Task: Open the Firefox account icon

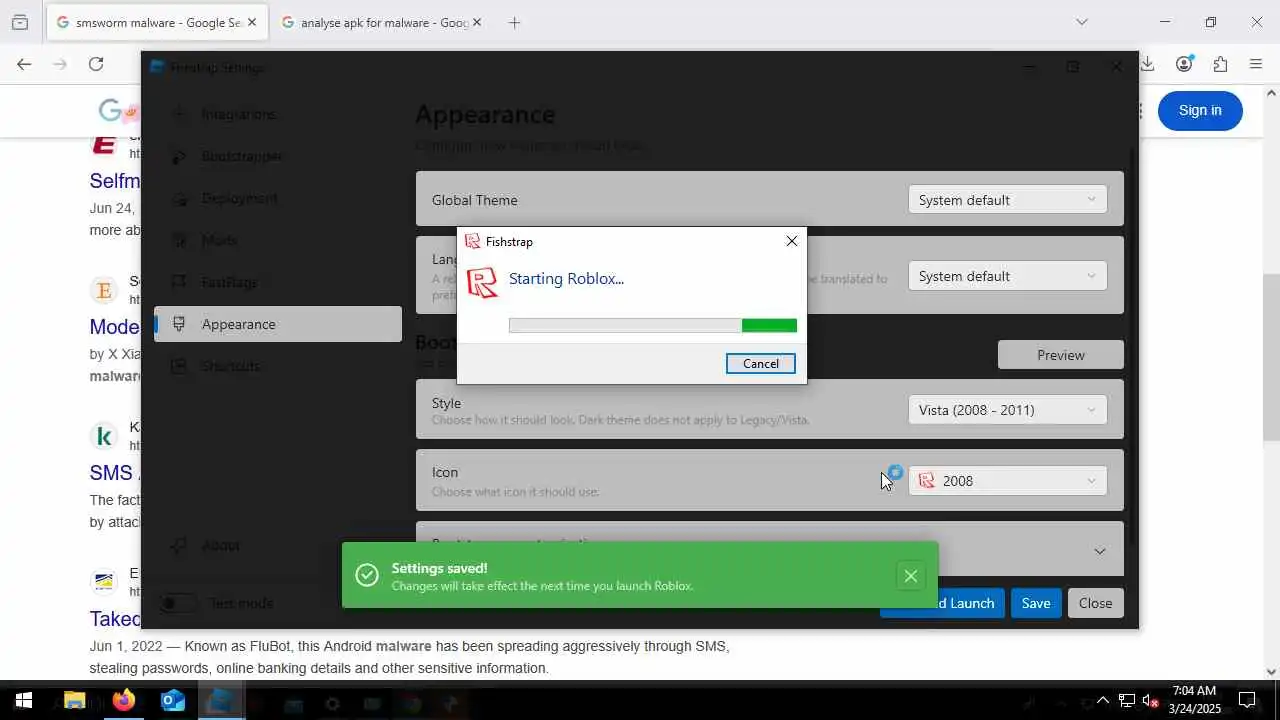Action: point(1184,64)
